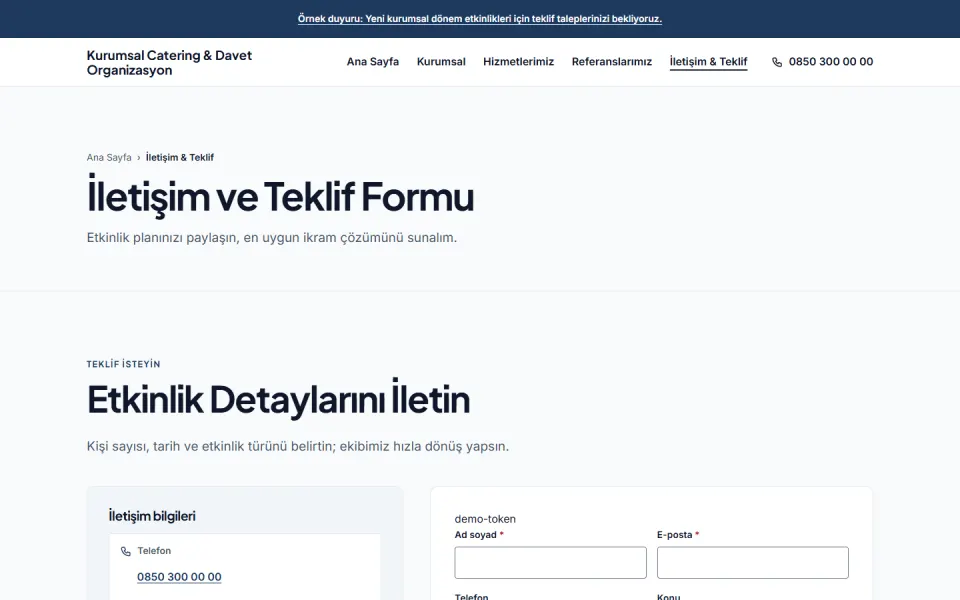
Task: Go to the Hizmetlerimiz page
Action: coord(519,61)
